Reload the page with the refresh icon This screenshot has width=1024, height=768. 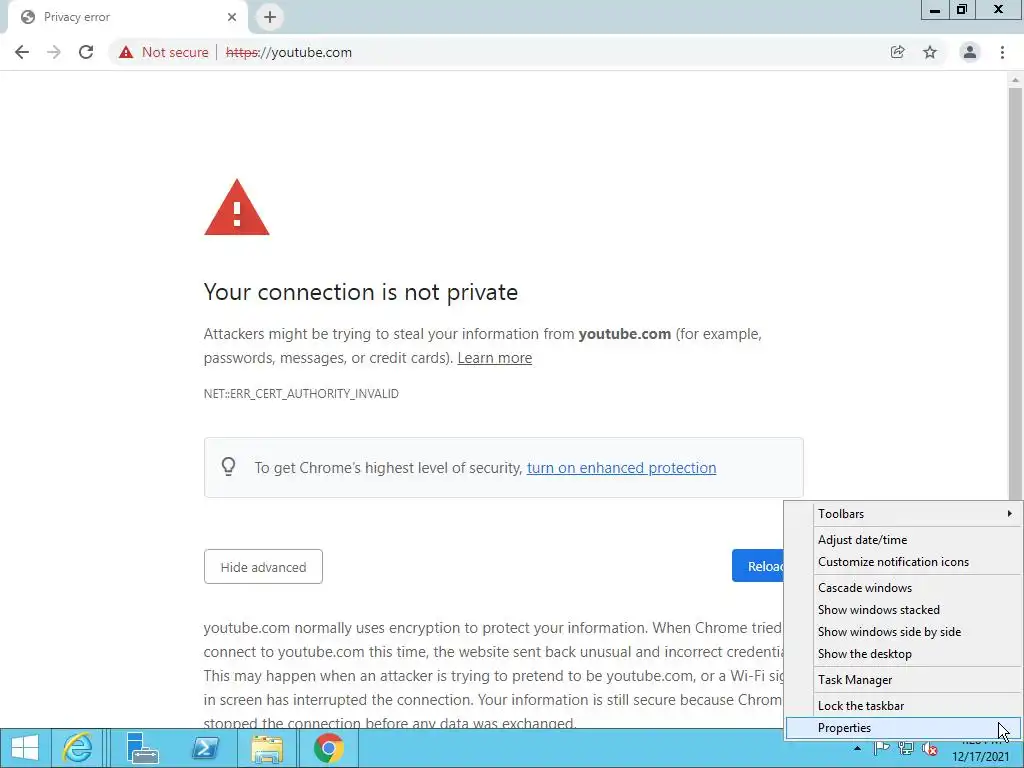coord(86,52)
